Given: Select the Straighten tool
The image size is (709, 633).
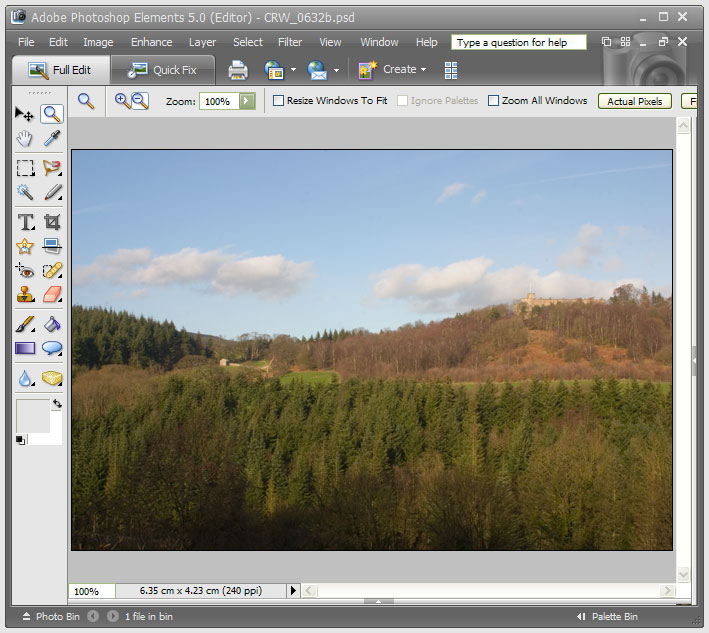Looking at the screenshot, I should [x=52, y=246].
